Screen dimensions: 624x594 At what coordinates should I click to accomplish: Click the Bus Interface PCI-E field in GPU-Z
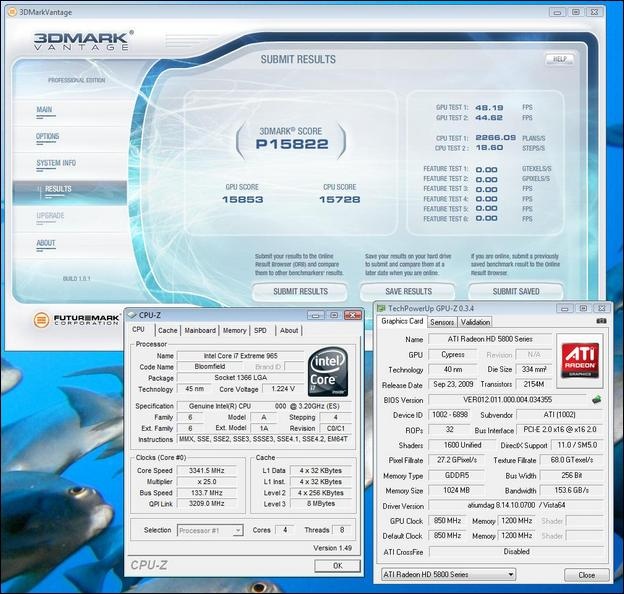tap(560, 430)
